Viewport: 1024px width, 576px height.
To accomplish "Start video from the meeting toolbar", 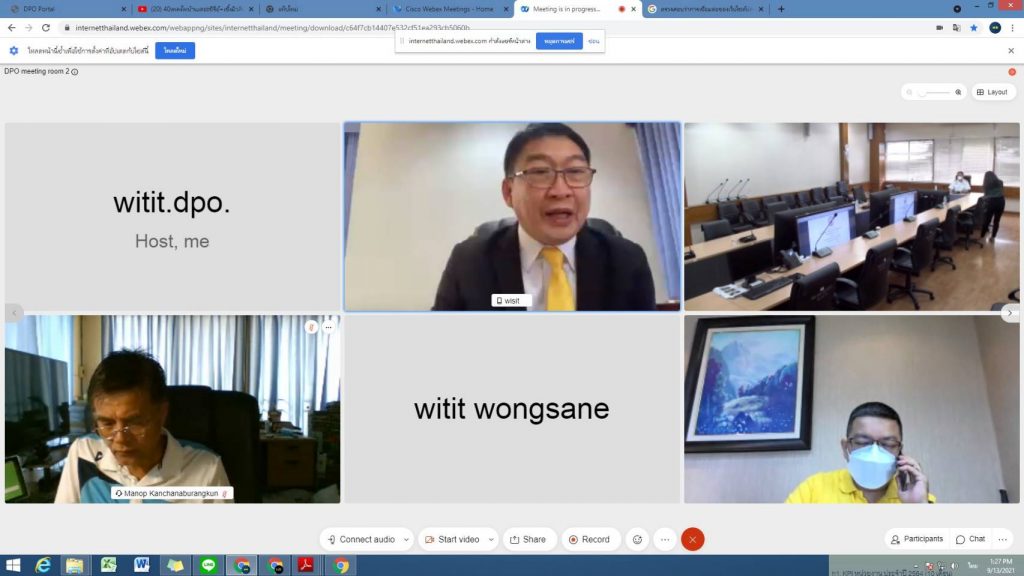I will click(452, 539).
